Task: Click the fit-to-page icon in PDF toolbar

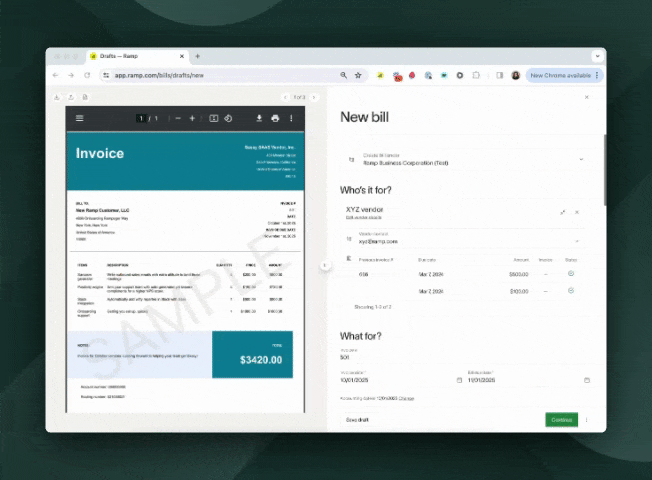Action: (214, 119)
